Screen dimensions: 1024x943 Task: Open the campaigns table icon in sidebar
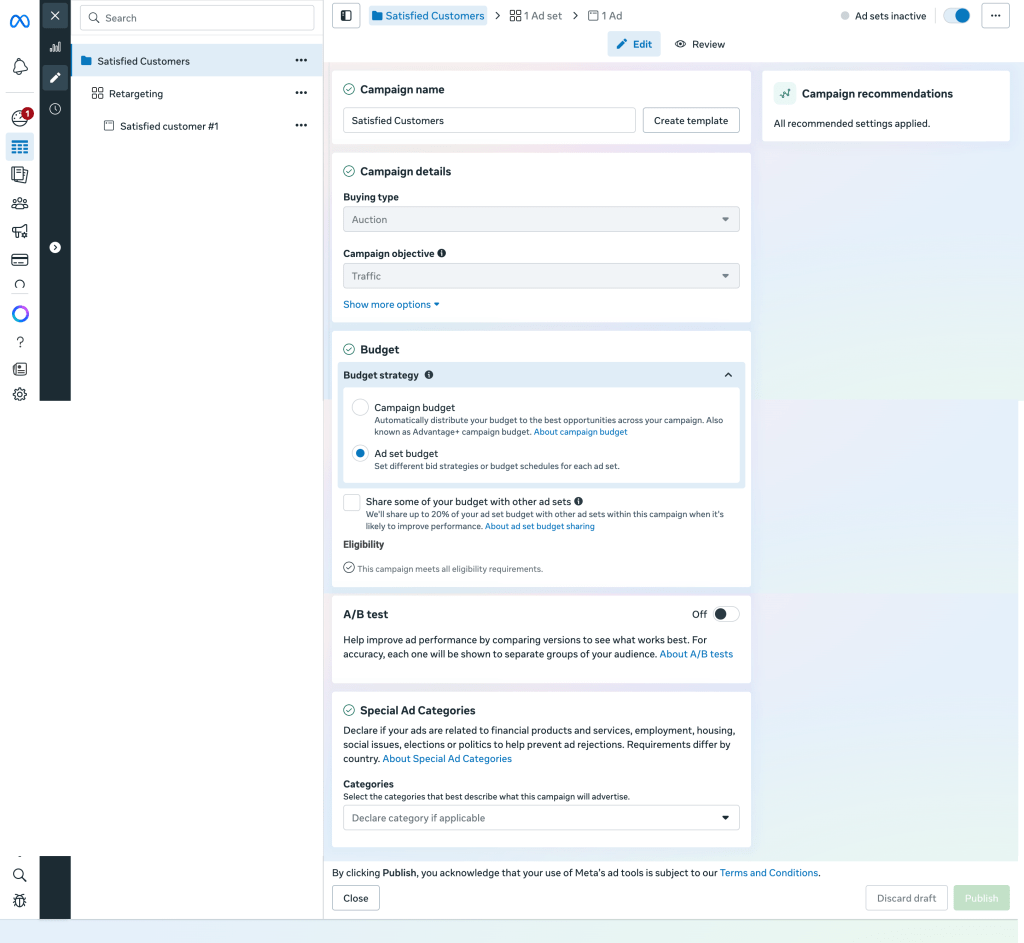pos(19,147)
